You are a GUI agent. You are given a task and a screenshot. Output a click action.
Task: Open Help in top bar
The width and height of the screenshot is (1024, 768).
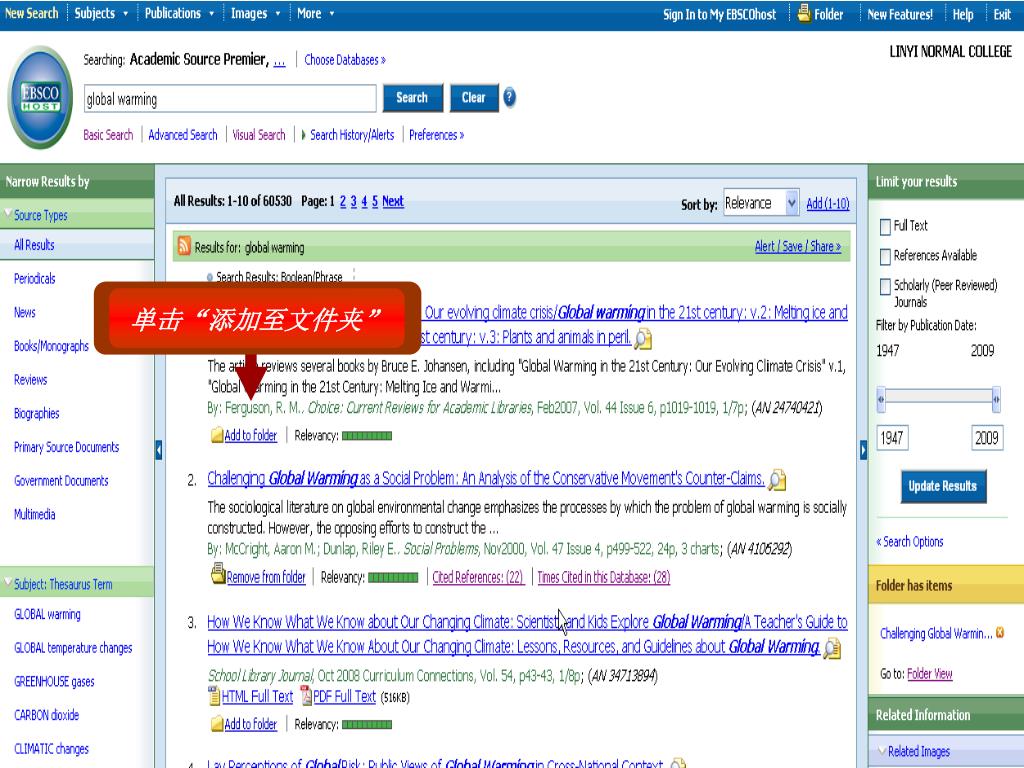tap(963, 14)
